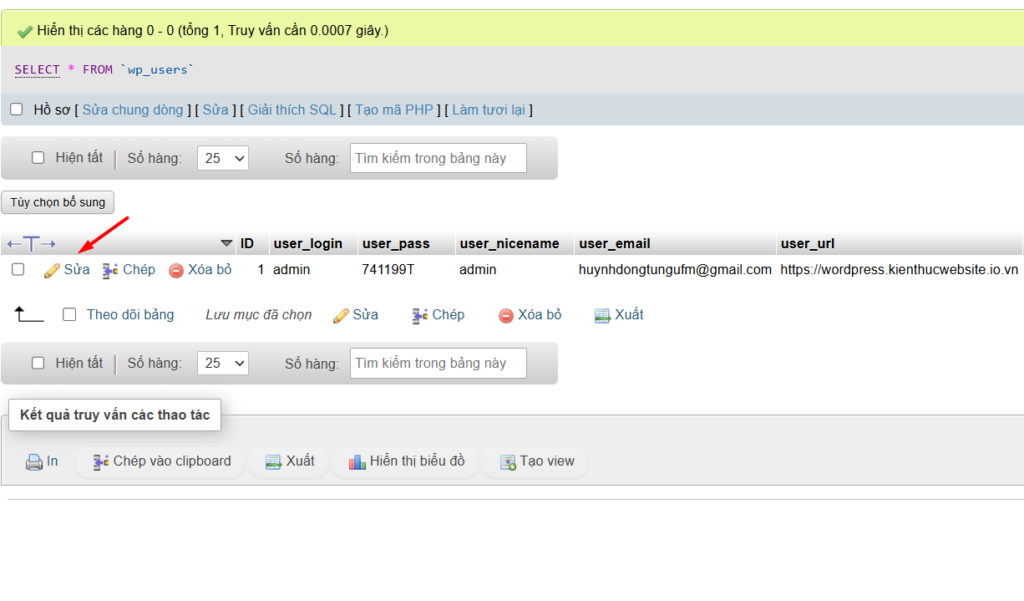Click the printer icon next to In
The width and height of the screenshot is (1024, 601).
[34, 462]
